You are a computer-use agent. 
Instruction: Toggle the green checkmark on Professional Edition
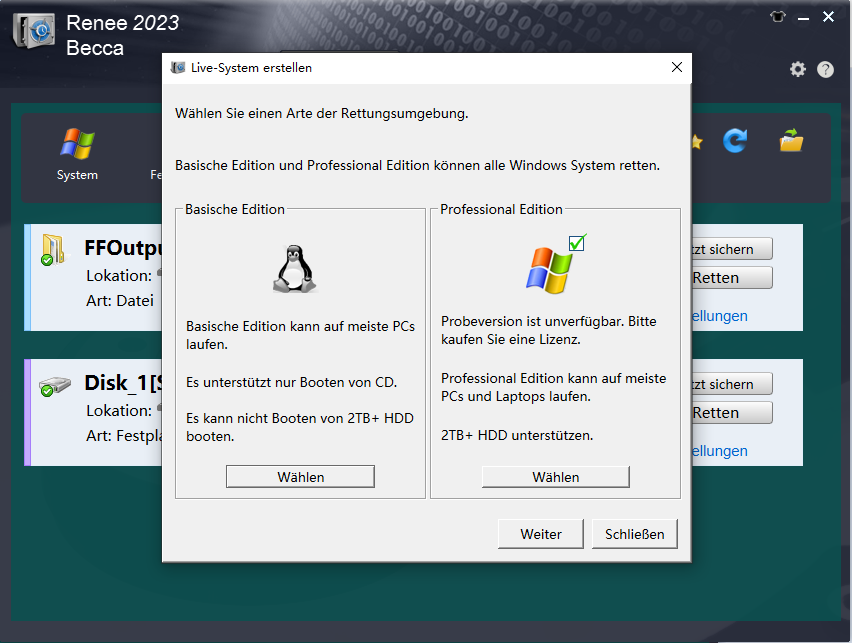click(575, 243)
